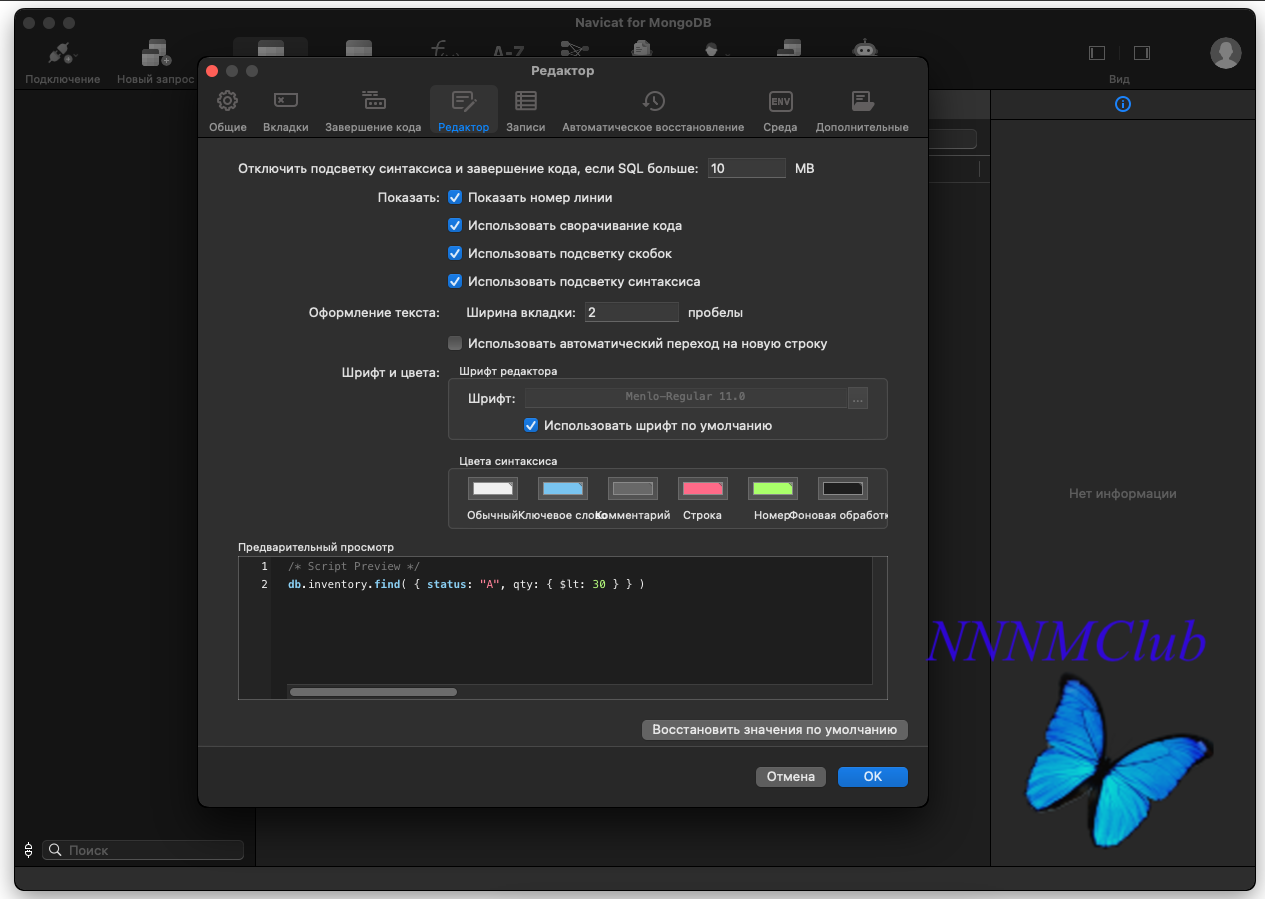This screenshot has width=1265, height=899.
Task: Open the Записи settings tab
Action: pyautogui.click(x=526, y=111)
